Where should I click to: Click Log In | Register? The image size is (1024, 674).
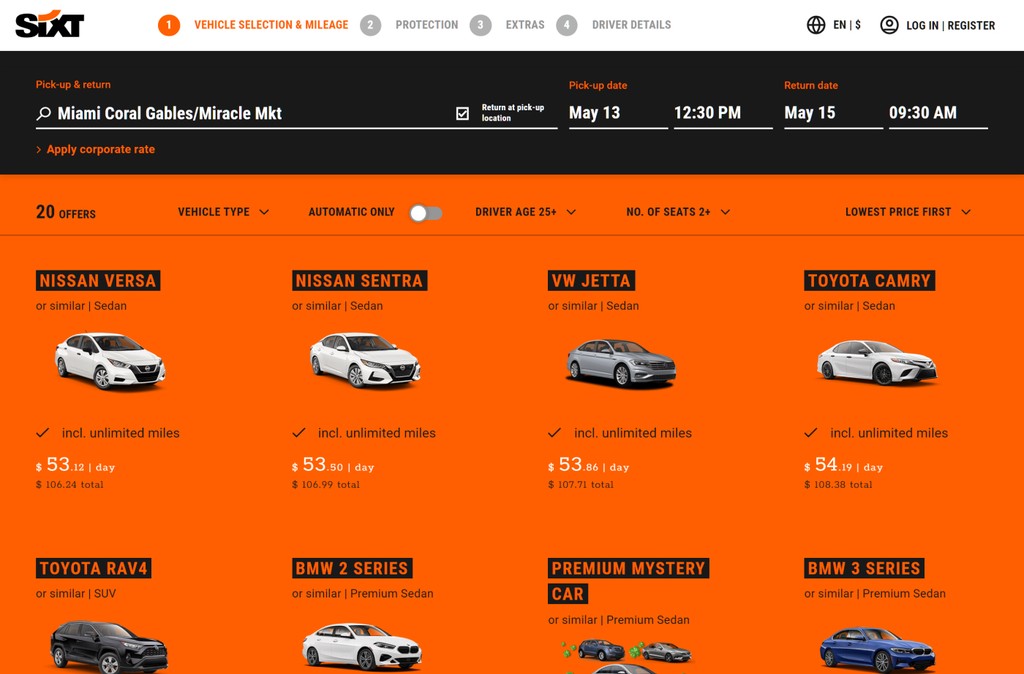click(x=950, y=25)
